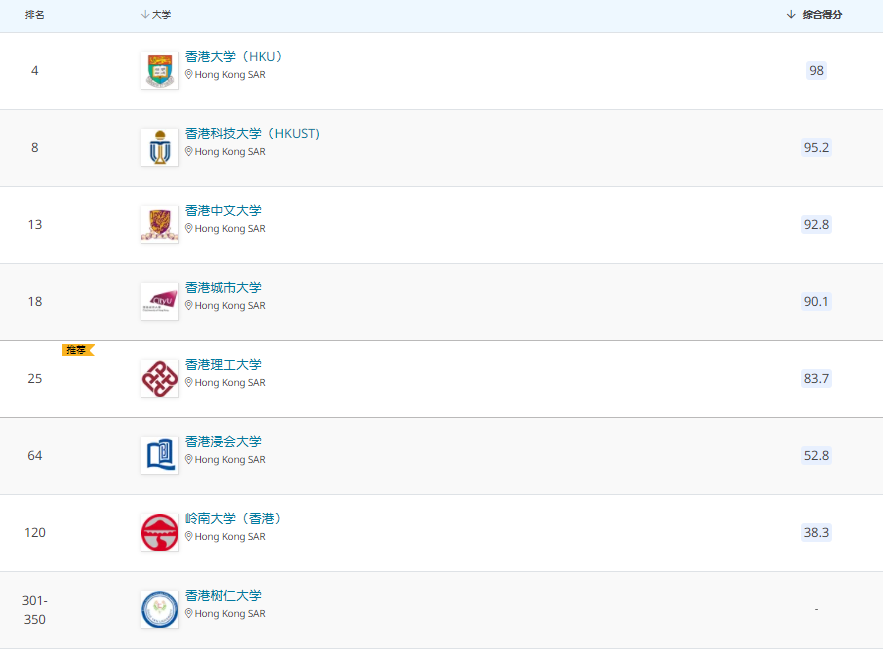Click the 香港树仁大学 round seal logo
This screenshot has height=649, width=883.
tap(159, 610)
